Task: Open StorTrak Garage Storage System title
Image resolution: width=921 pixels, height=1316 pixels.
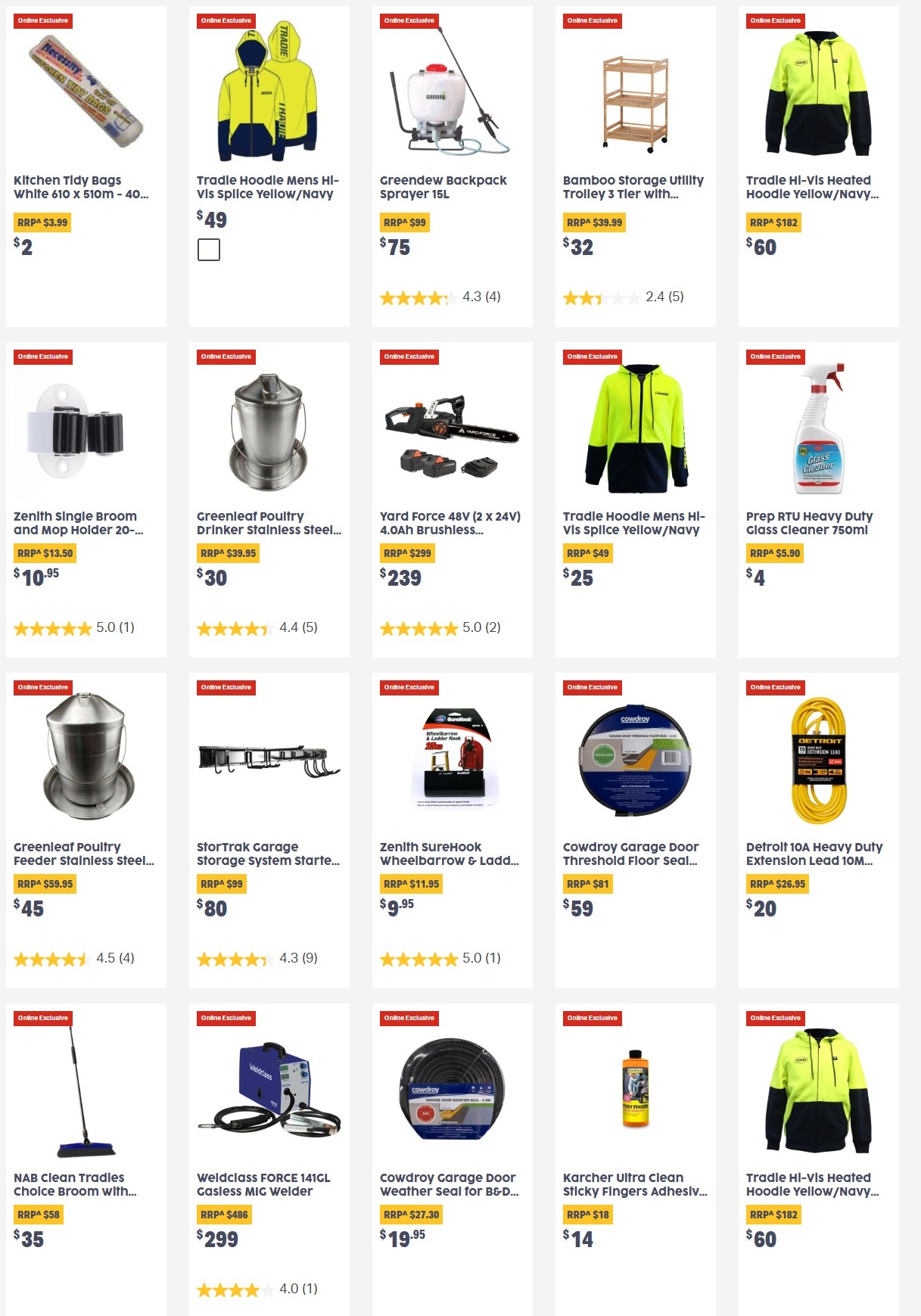Action: coord(268,854)
